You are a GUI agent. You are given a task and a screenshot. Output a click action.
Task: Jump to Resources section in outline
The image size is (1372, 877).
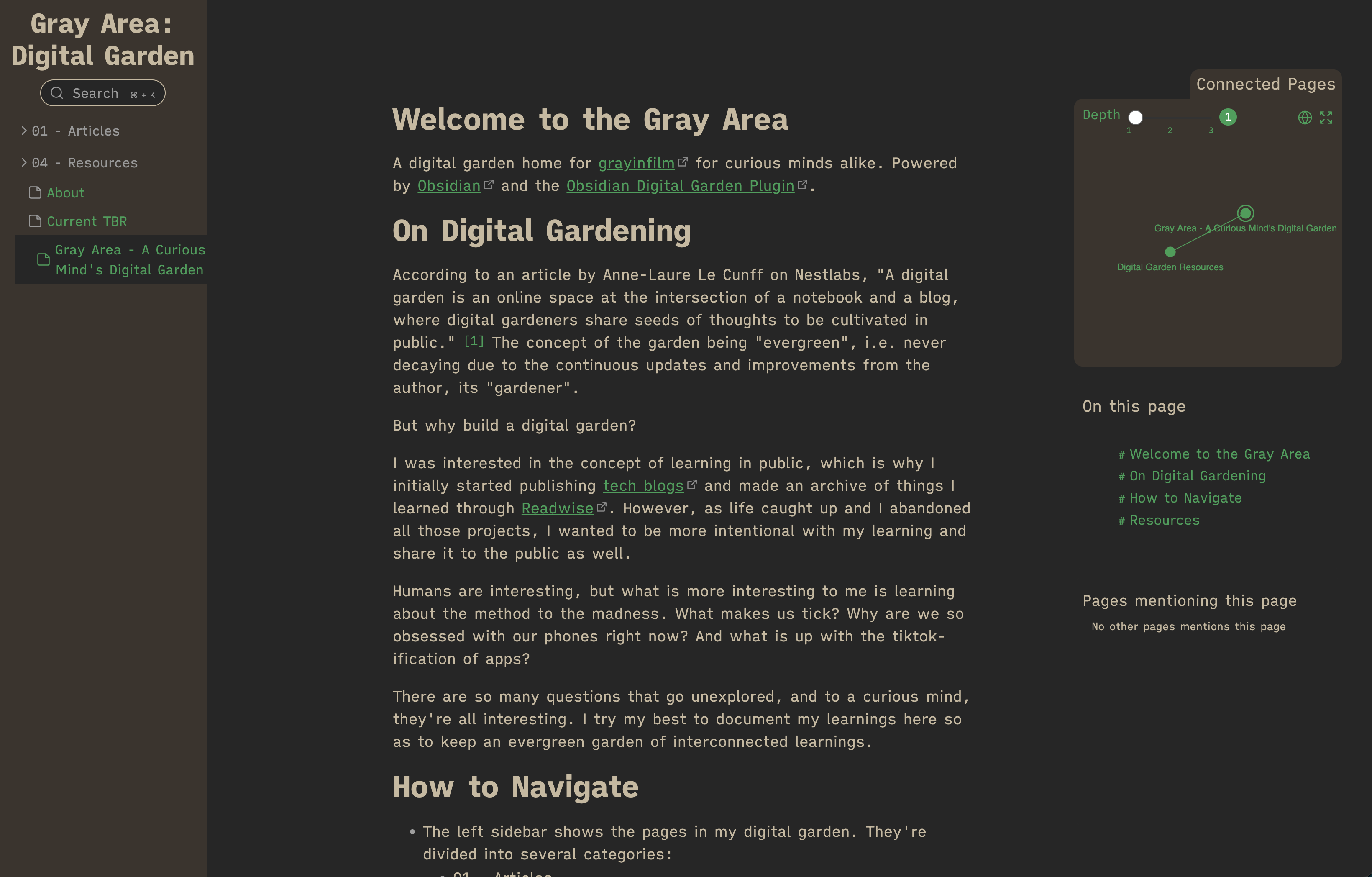tap(1164, 520)
